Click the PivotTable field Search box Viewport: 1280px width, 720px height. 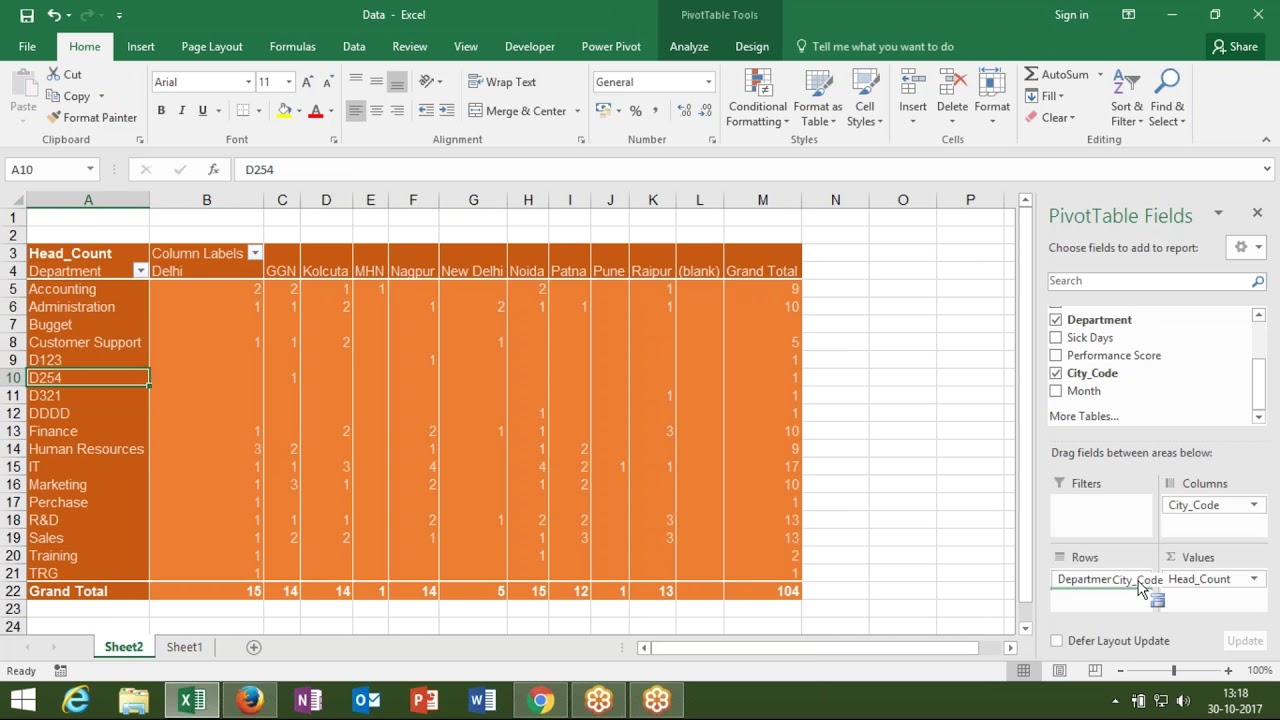click(1157, 281)
